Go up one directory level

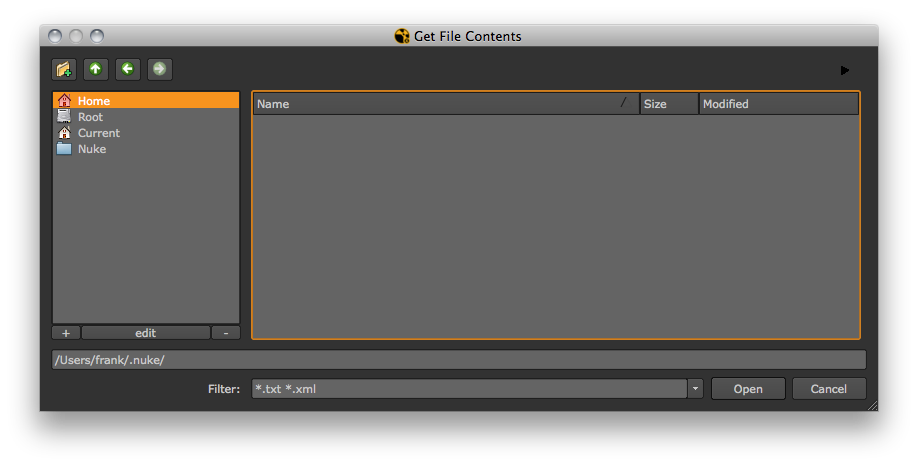[x=95, y=69]
